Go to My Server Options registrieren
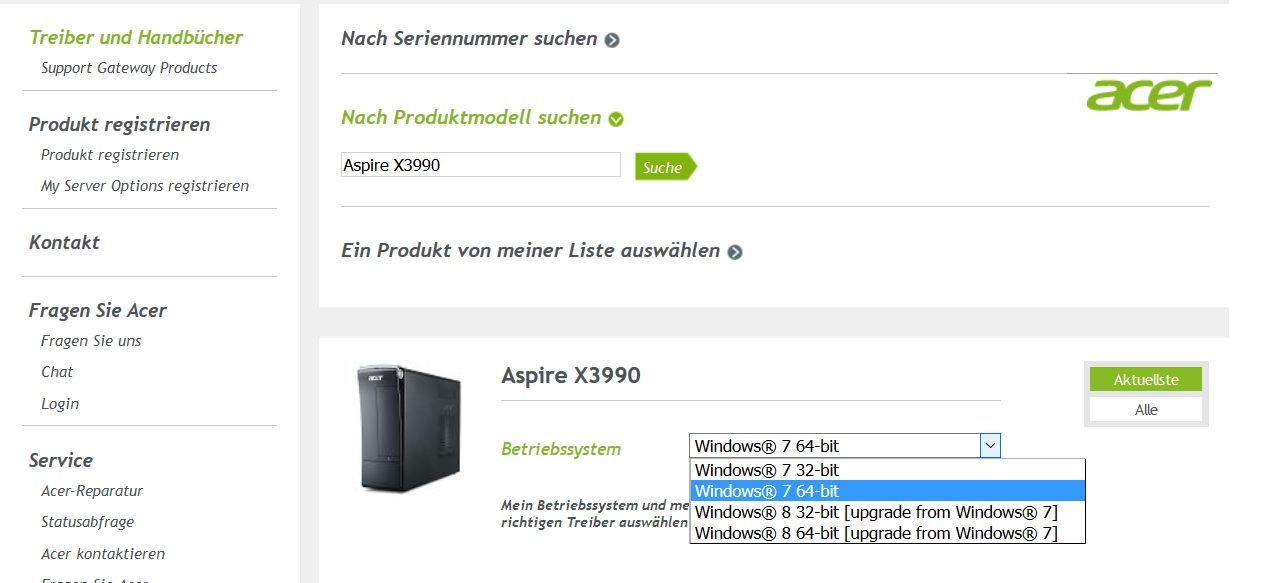This screenshot has height=583, width=1285. tap(145, 186)
